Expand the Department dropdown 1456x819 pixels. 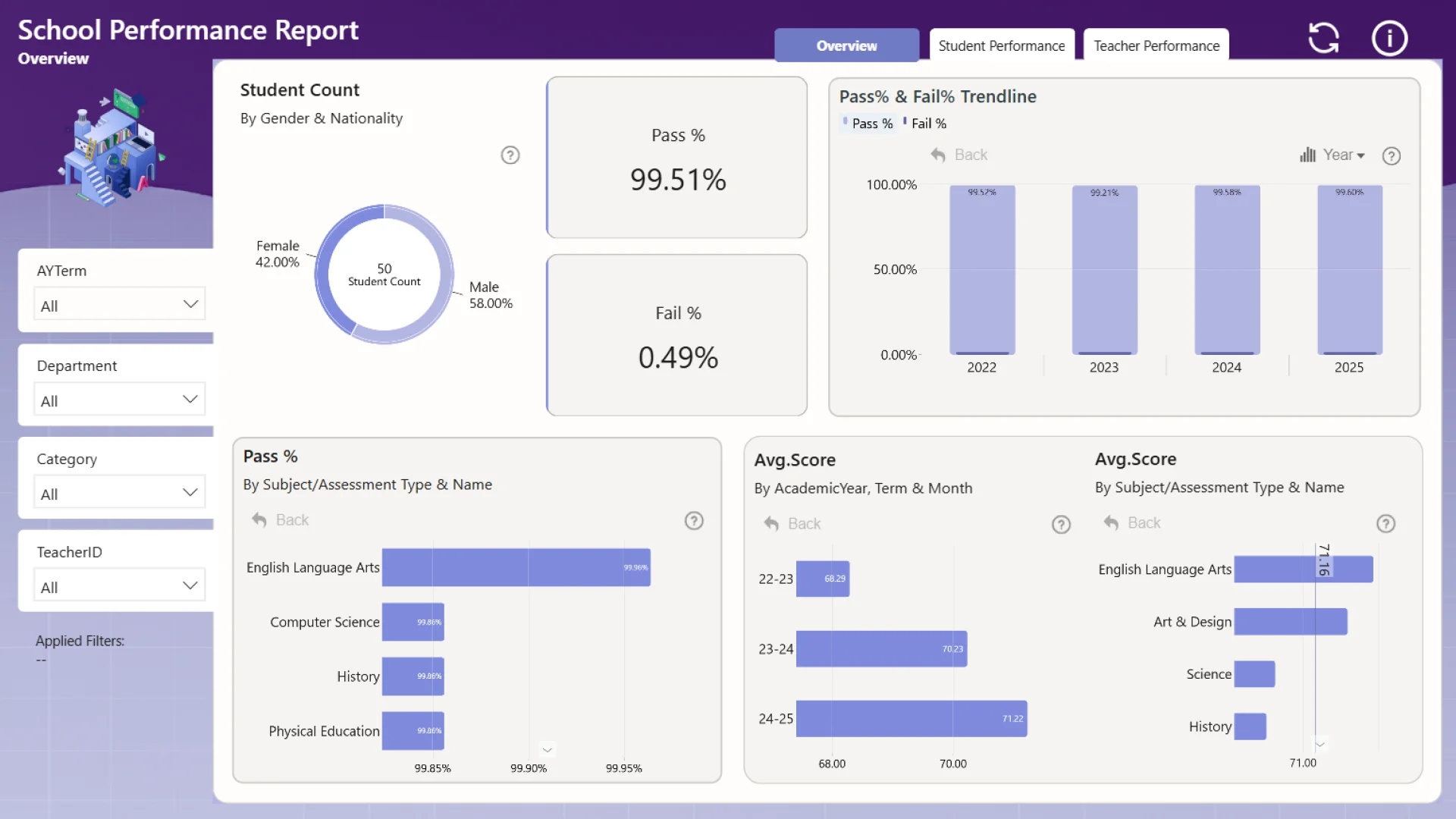pyautogui.click(x=119, y=400)
